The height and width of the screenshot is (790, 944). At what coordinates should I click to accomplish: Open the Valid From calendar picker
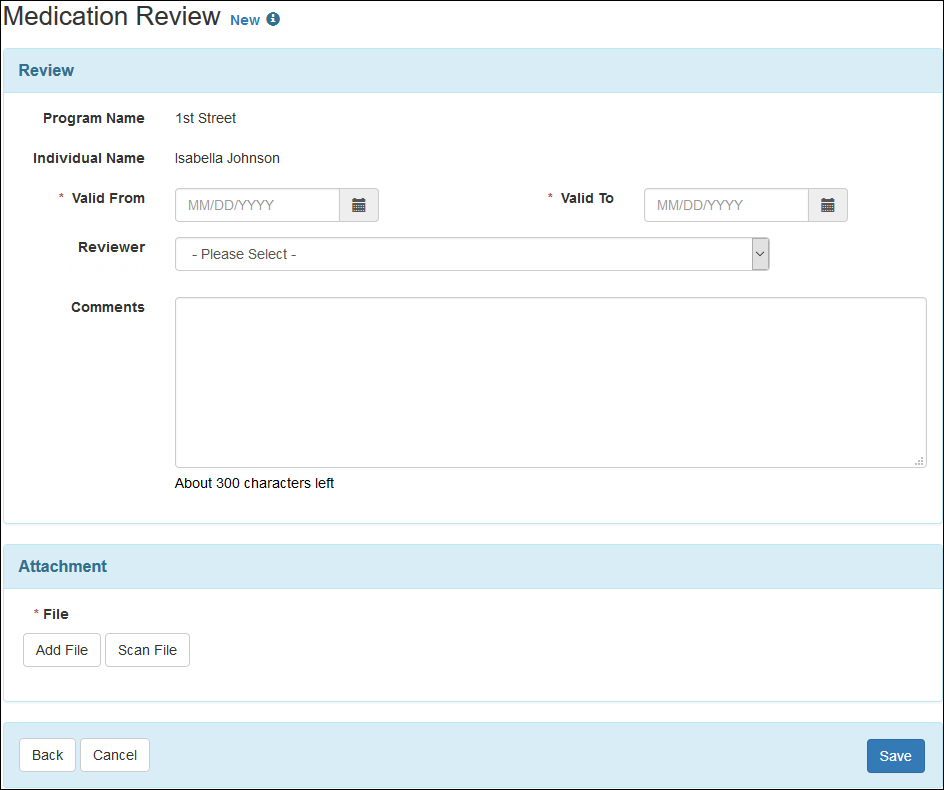(x=359, y=205)
